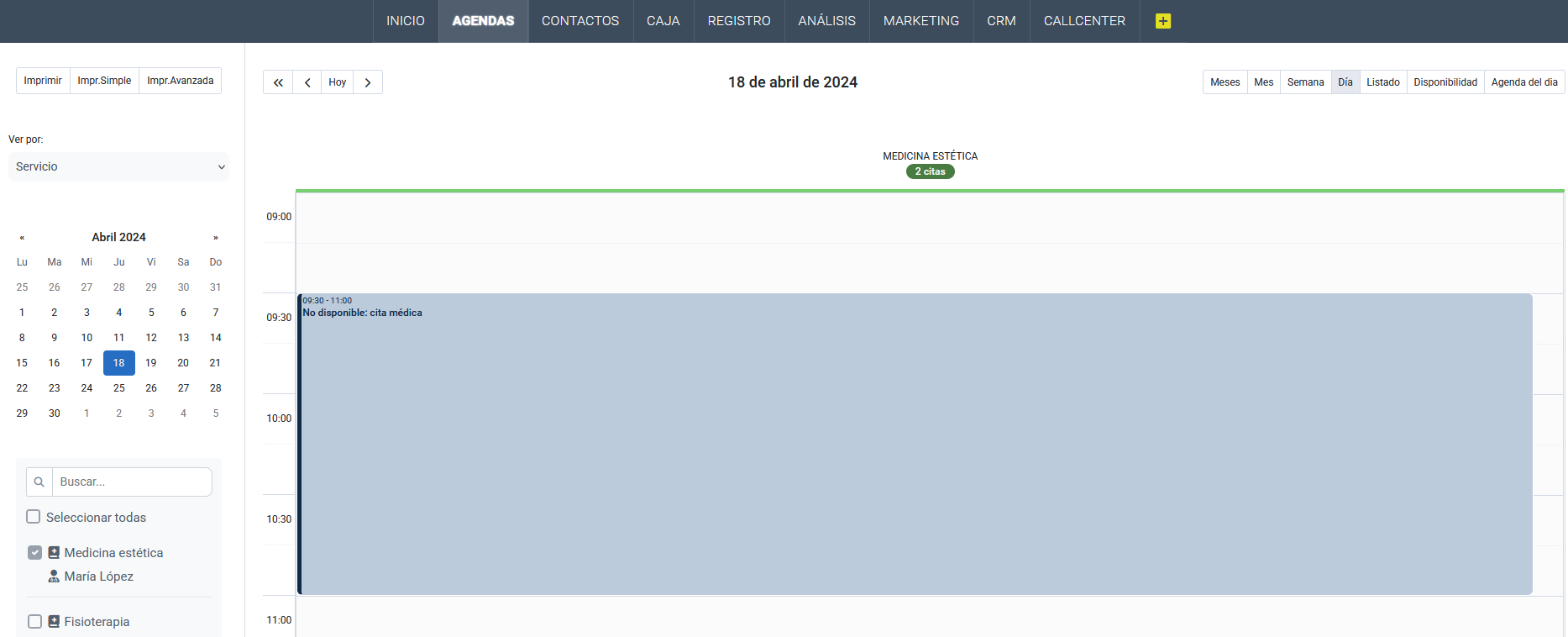Open the CRM menu
The image size is (1568, 637).
click(1001, 21)
